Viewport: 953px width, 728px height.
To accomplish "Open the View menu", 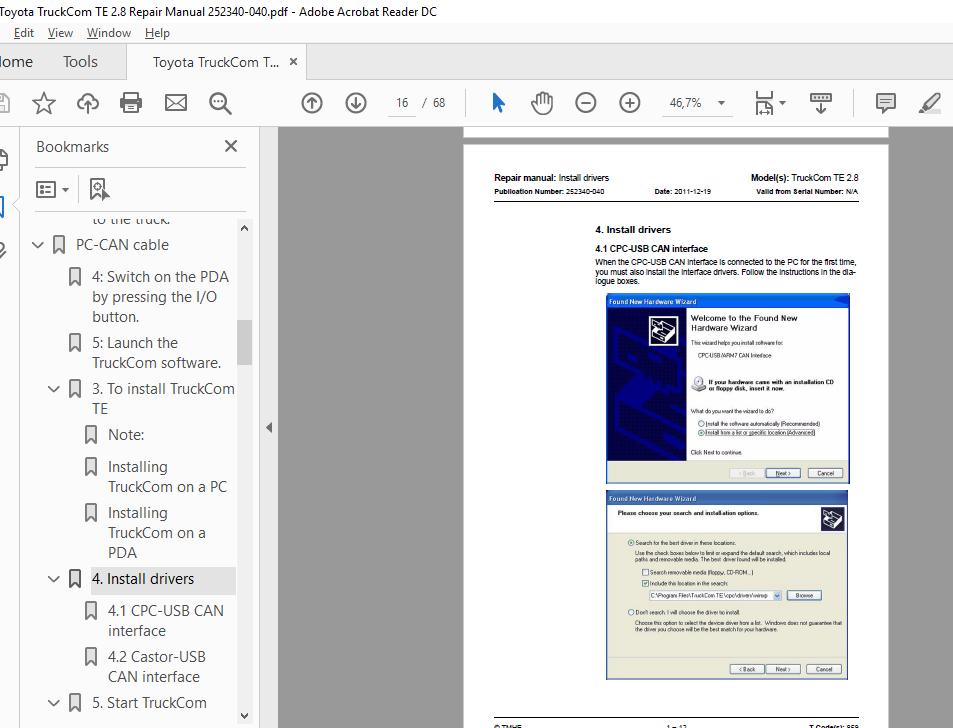I will tap(60, 33).
